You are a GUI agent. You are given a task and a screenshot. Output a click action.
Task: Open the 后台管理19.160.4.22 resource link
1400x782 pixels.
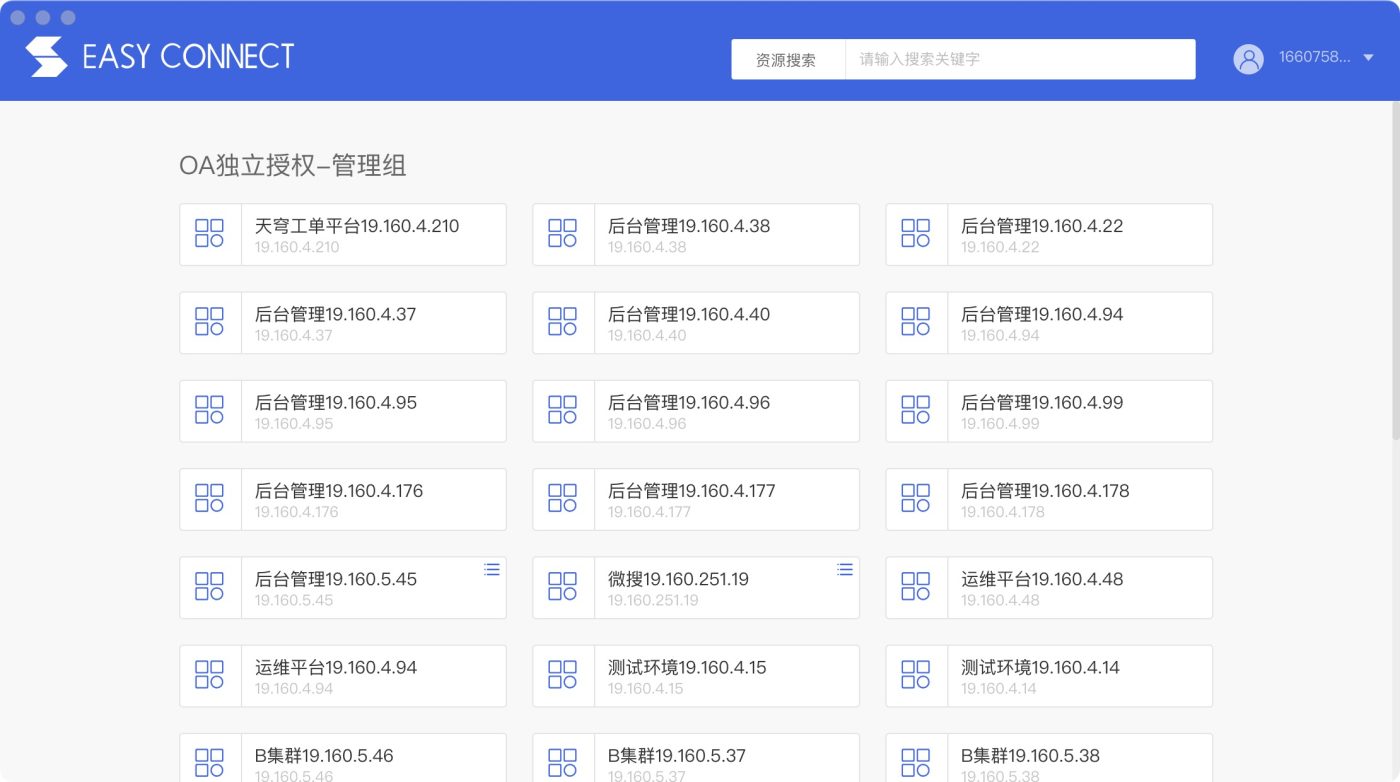tap(1042, 226)
